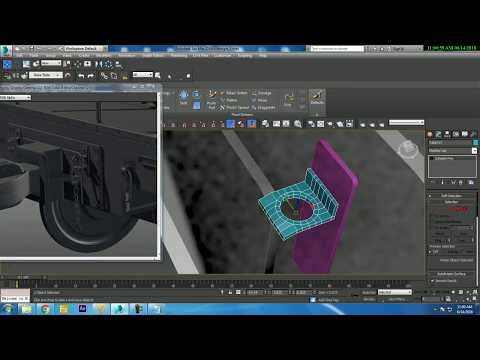The image size is (480, 360).
Task: Open the Modifier List dropdown
Action: coord(453,151)
